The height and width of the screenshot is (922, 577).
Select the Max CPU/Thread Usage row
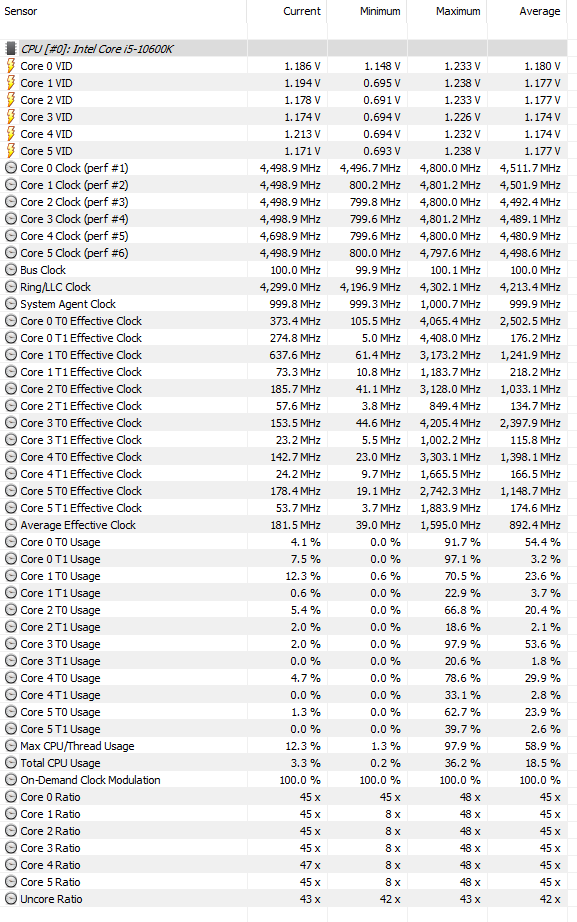point(284,746)
